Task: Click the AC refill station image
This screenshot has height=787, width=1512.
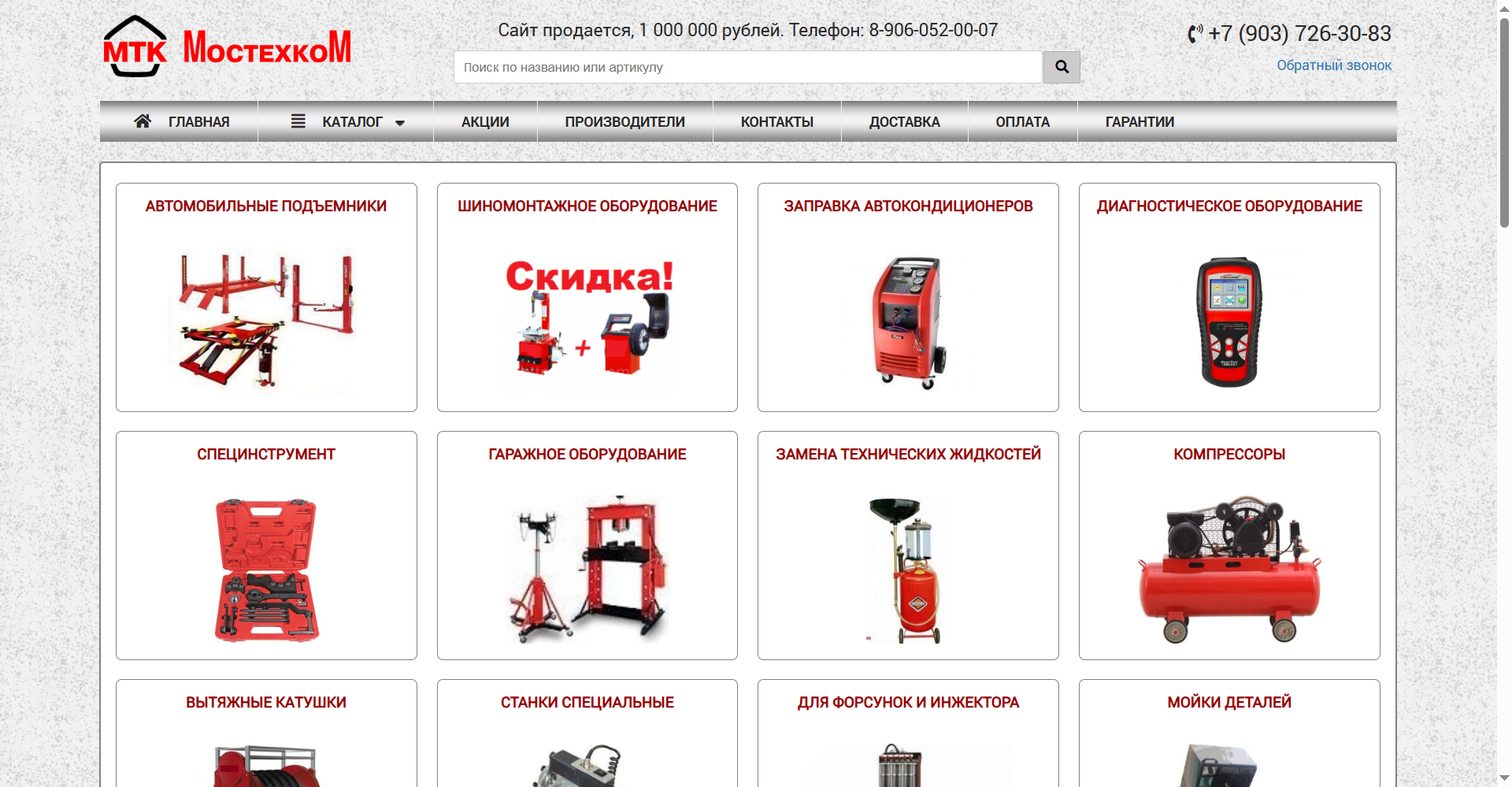Action: click(908, 321)
